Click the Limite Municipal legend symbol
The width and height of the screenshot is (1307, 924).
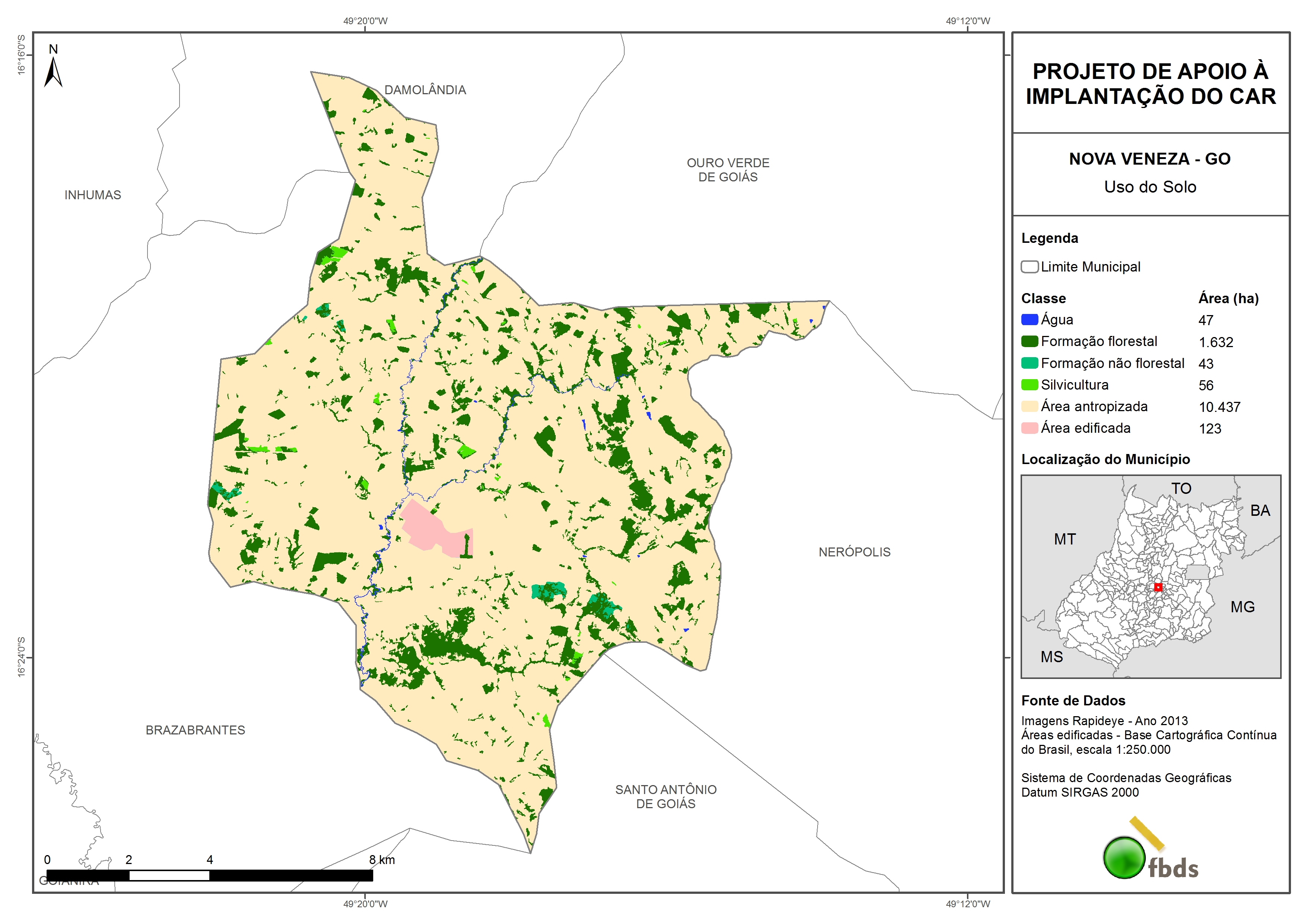click(1029, 266)
